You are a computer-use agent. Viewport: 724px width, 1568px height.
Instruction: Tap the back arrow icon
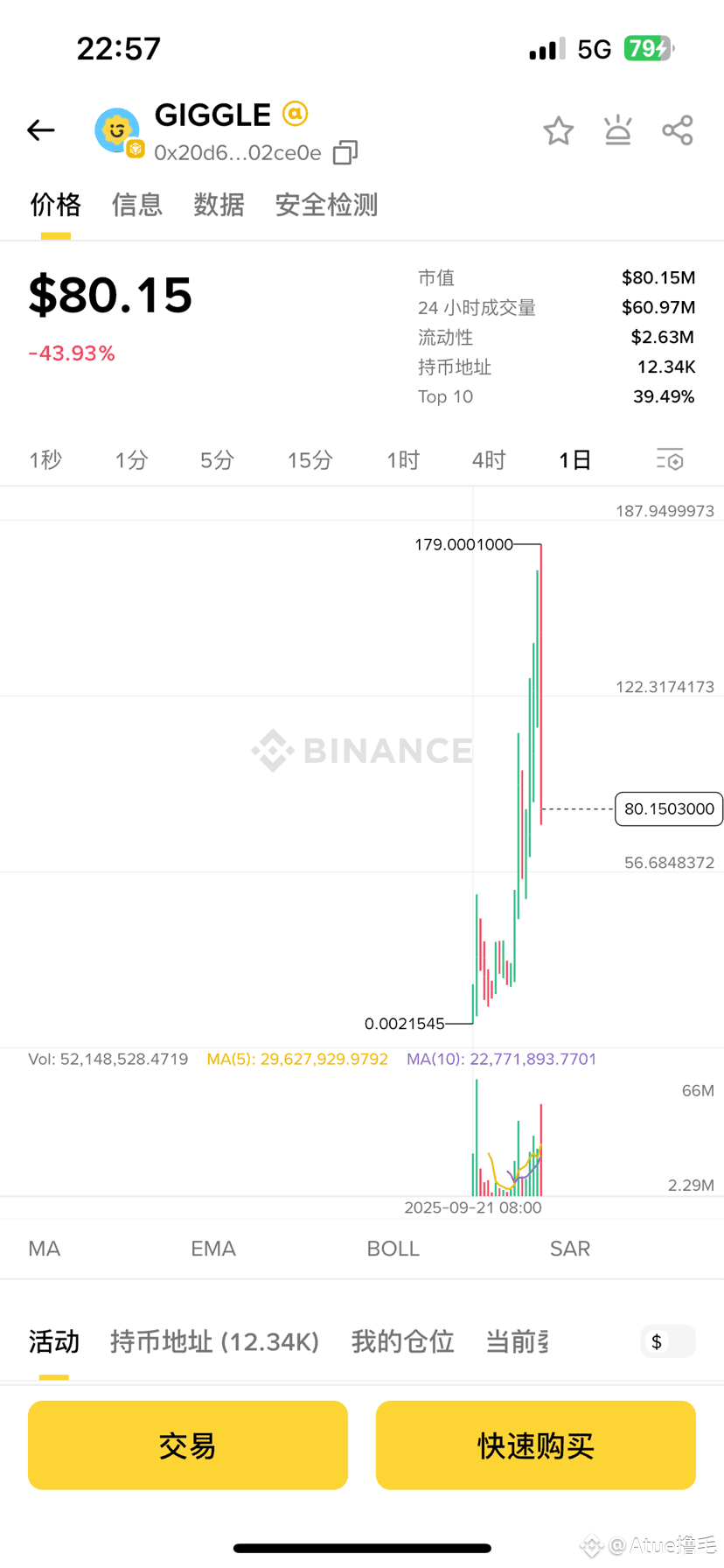coord(41,130)
